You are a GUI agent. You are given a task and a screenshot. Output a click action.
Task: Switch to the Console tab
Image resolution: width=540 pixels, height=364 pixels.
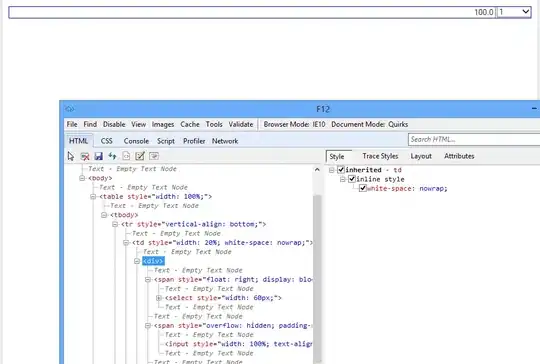click(x=136, y=141)
